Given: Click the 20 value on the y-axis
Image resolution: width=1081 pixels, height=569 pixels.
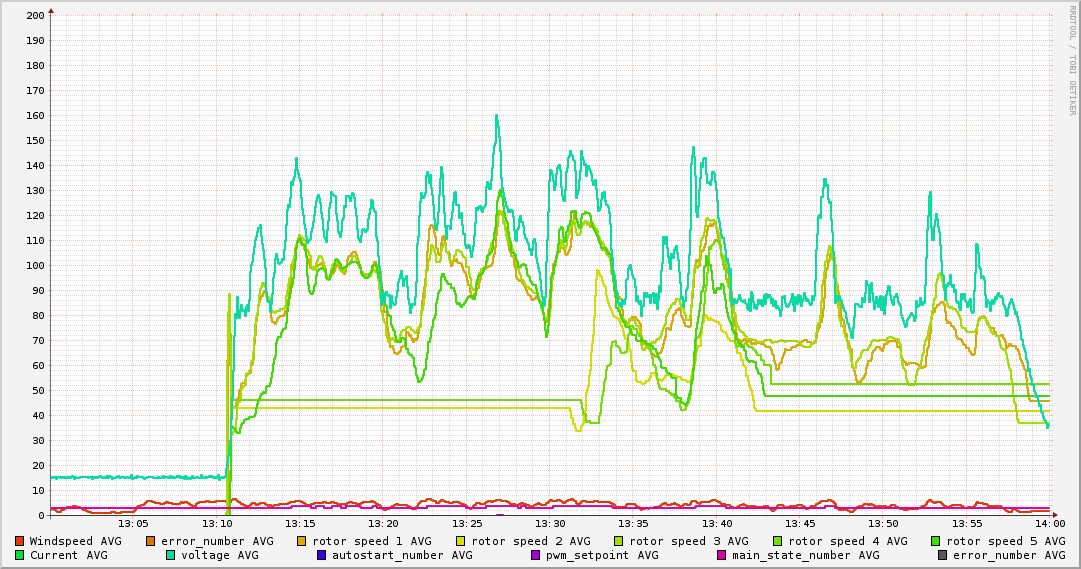Looking at the screenshot, I should tap(38, 466).
